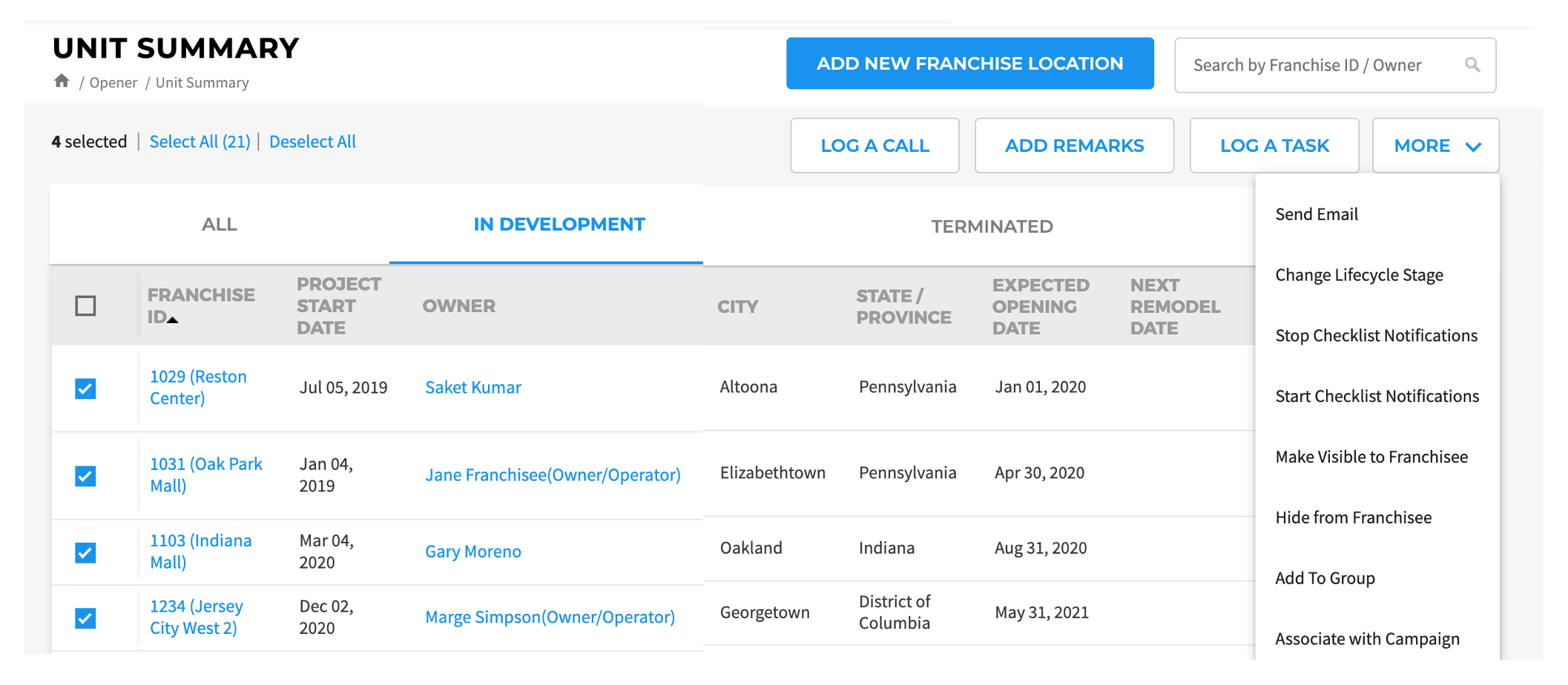Click the home icon in breadcrumb
Viewport: 1568px width, 685px height.
tap(62, 81)
